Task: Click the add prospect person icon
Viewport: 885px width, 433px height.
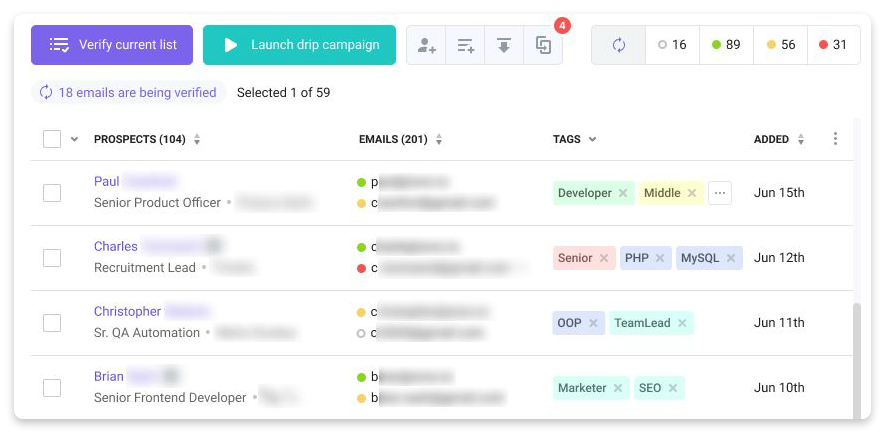Action: [426, 45]
